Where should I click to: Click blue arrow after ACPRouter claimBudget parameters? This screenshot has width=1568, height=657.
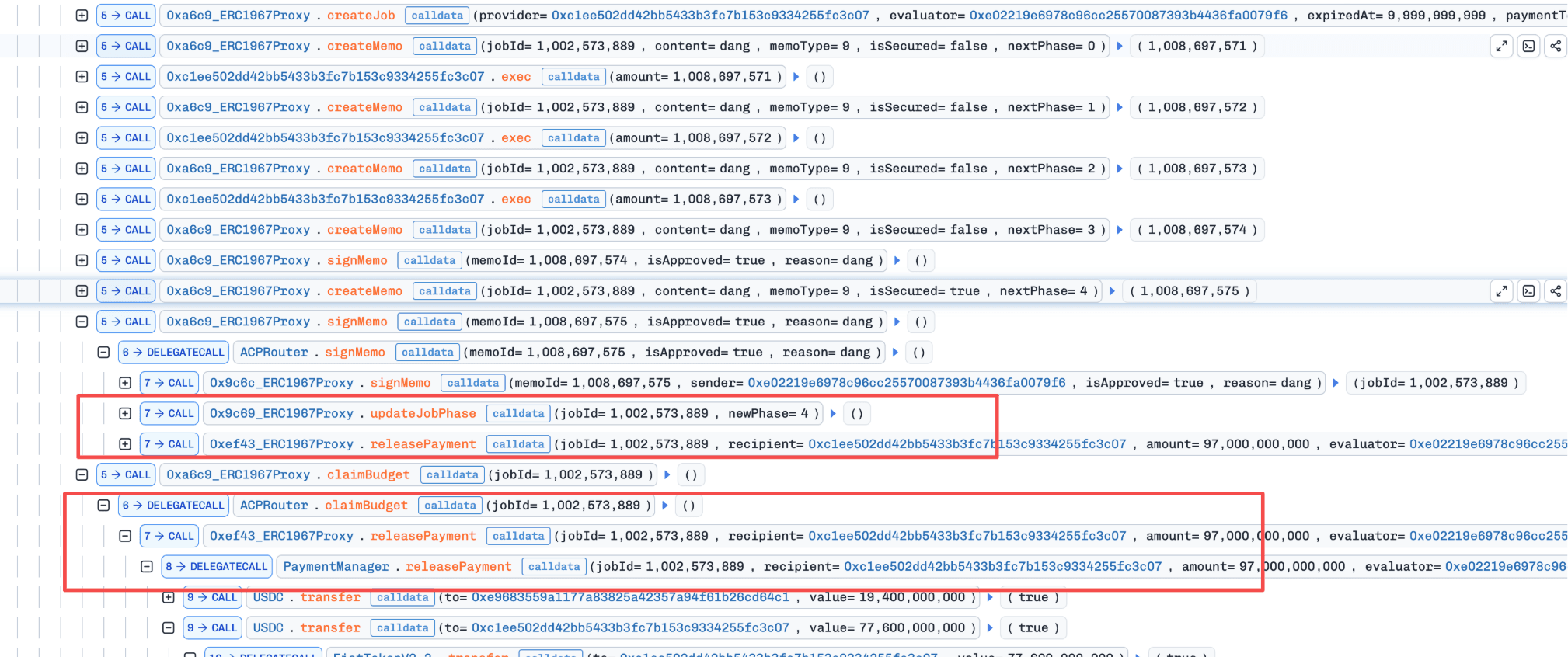(664, 506)
